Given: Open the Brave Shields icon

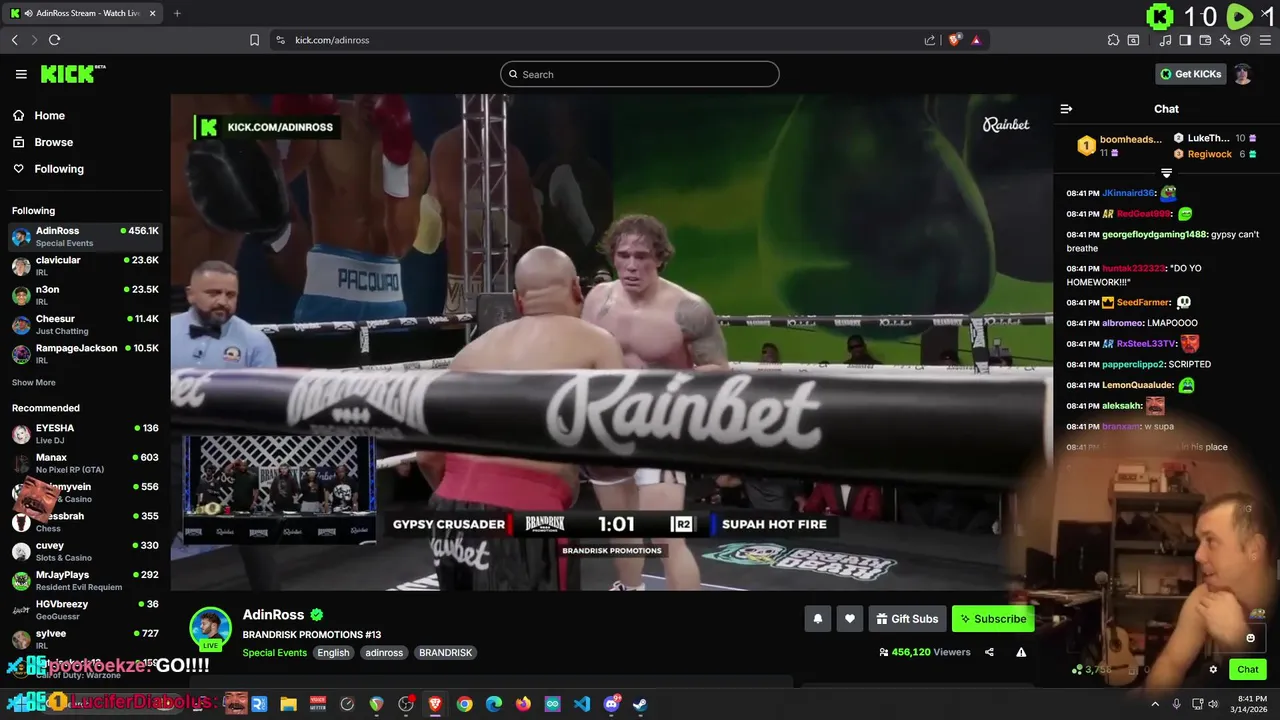Looking at the screenshot, I should click(x=954, y=40).
